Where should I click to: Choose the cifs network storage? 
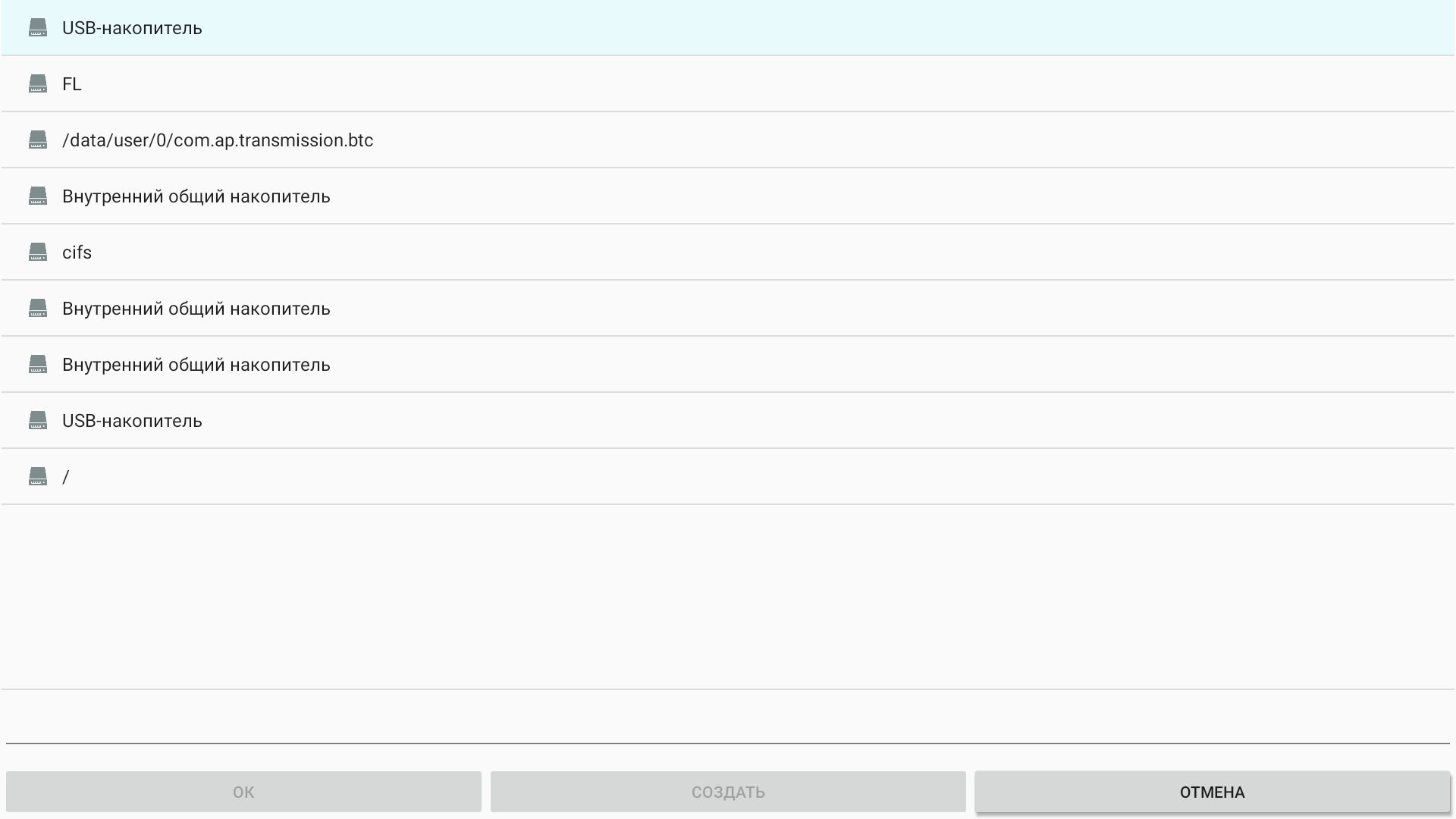click(x=77, y=253)
